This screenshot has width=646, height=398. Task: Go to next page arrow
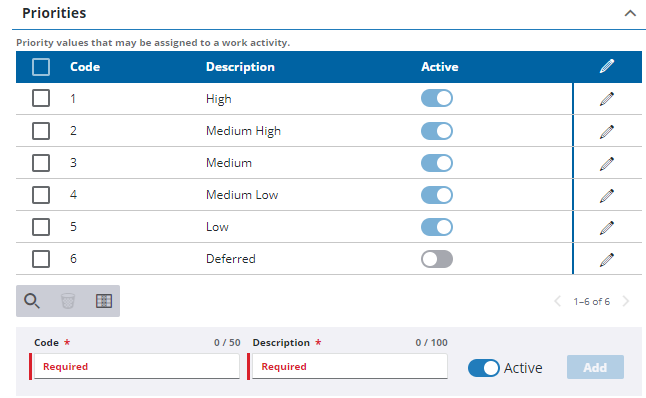pos(626,301)
